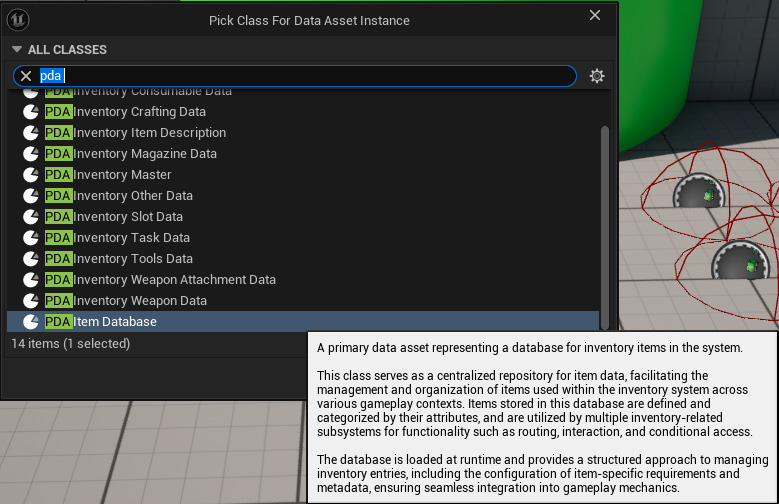Click data asset icon beside Inventory Magazine Data
The width and height of the screenshot is (779, 504).
tap(31, 154)
